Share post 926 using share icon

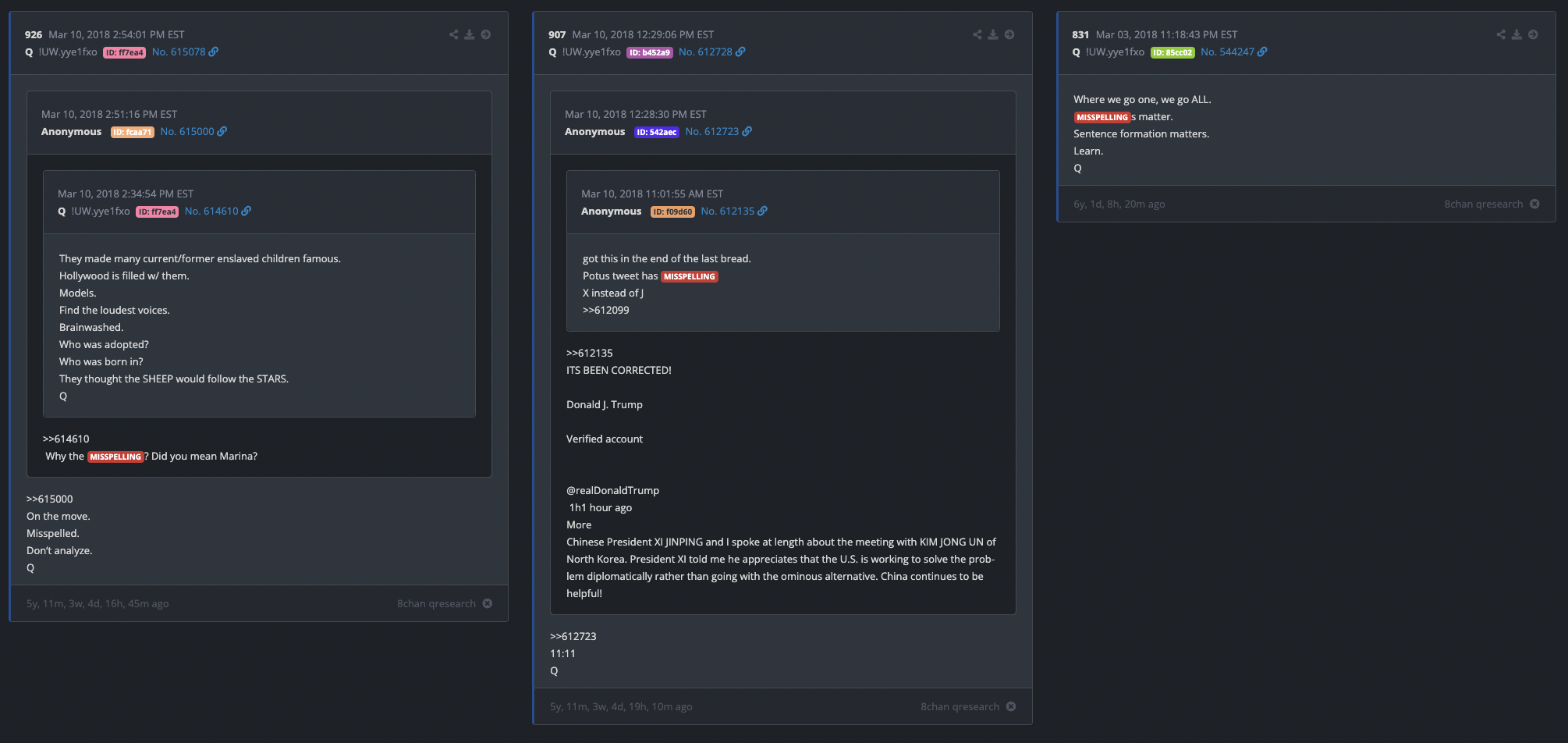pyautogui.click(x=453, y=34)
